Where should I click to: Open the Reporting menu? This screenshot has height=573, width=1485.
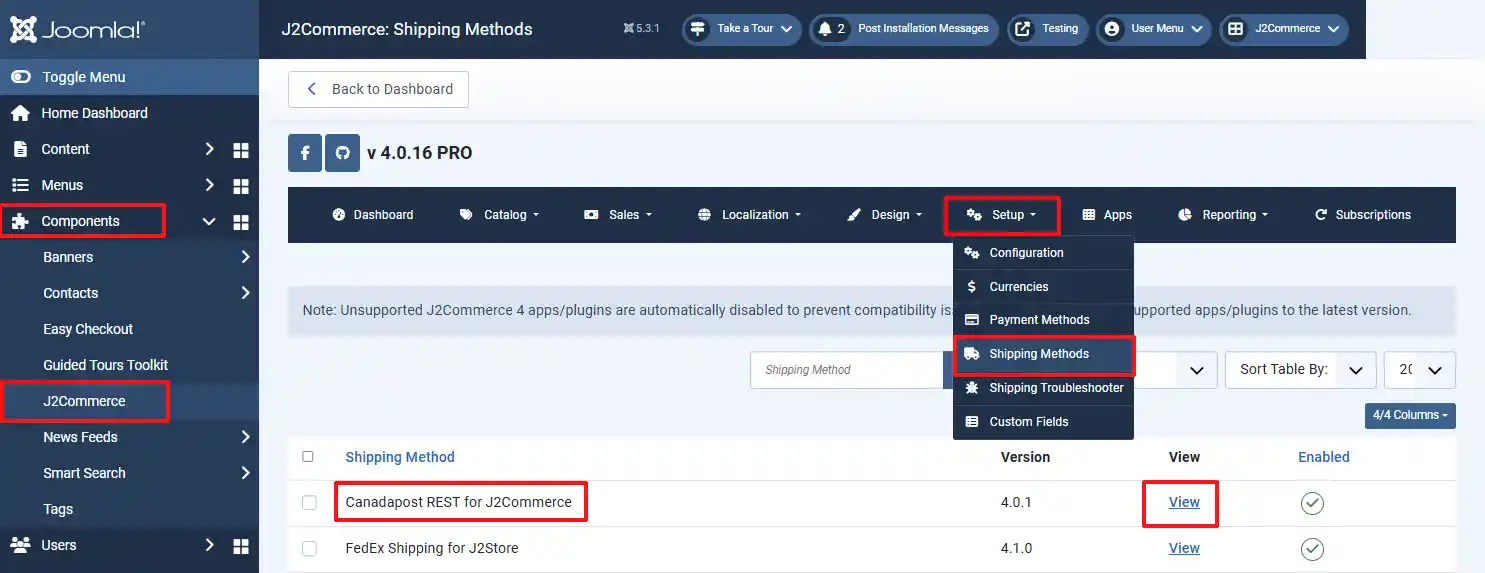(x=1223, y=215)
